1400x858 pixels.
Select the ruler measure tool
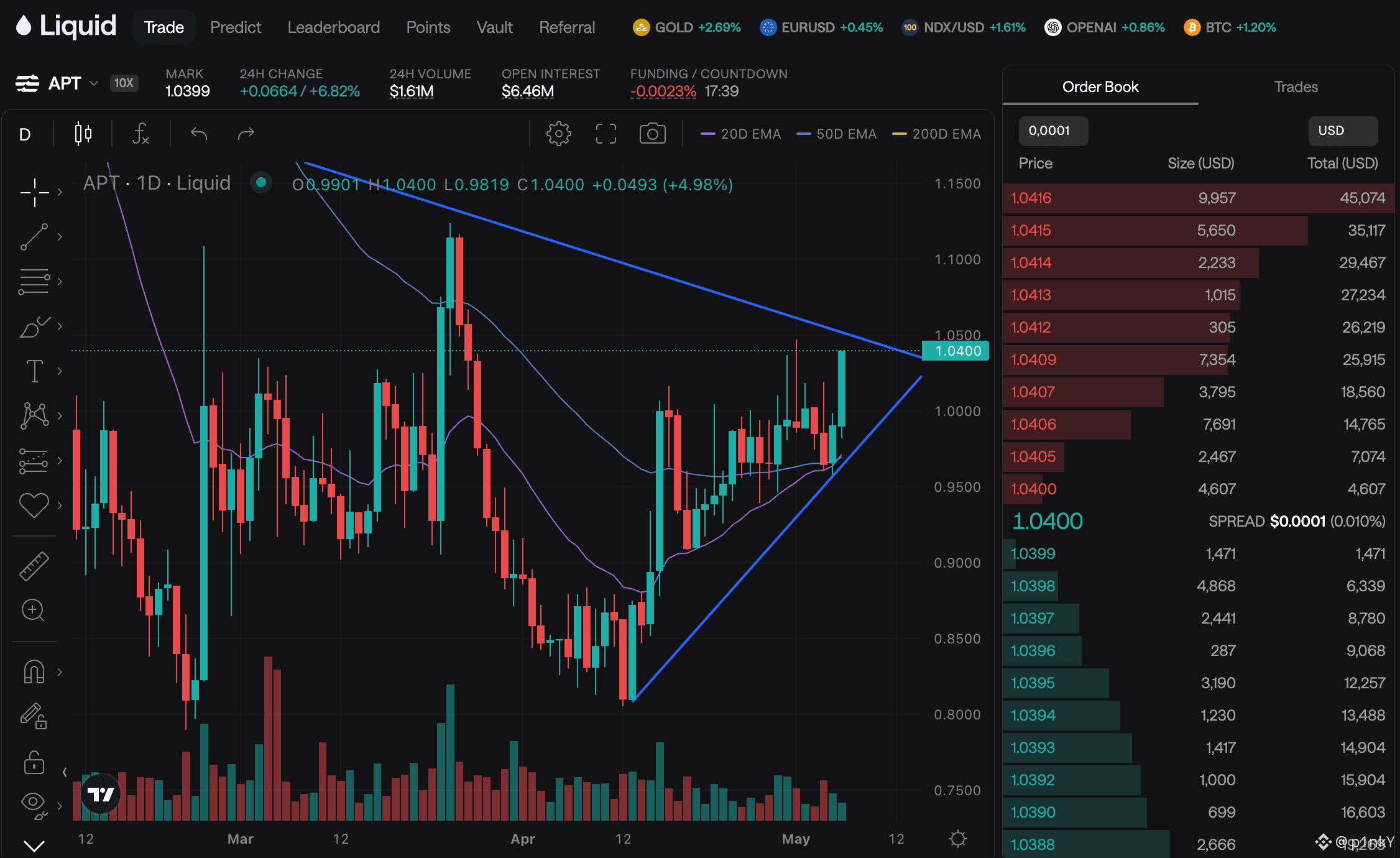[34, 566]
